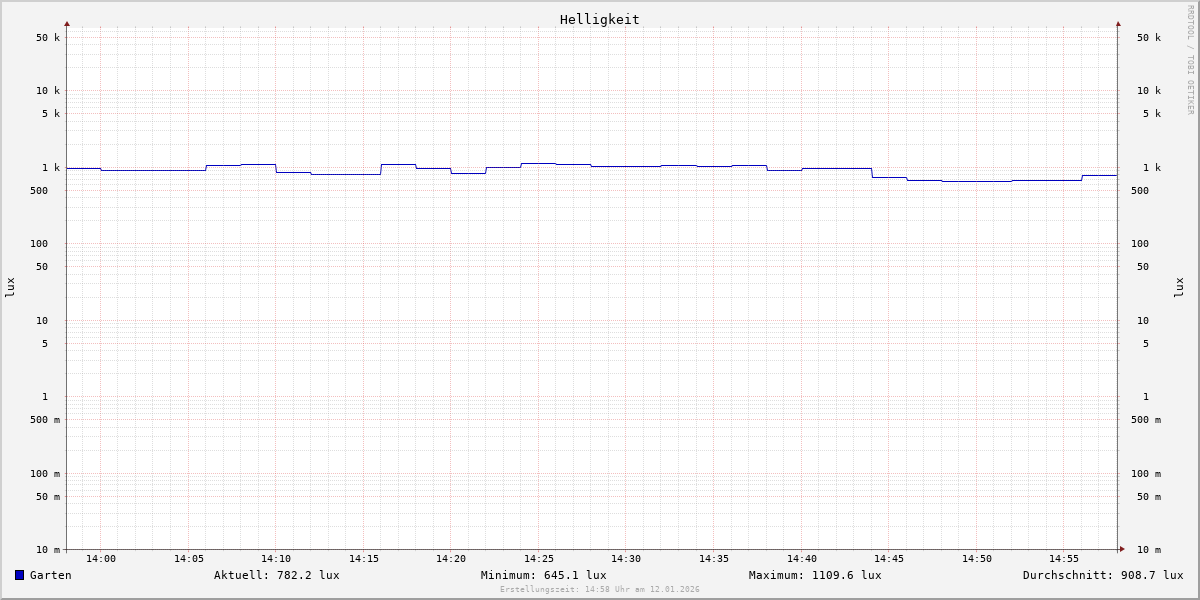Click the 10 m label on right axis
Image resolution: width=1200 pixels, height=600 pixels.
tap(1149, 550)
